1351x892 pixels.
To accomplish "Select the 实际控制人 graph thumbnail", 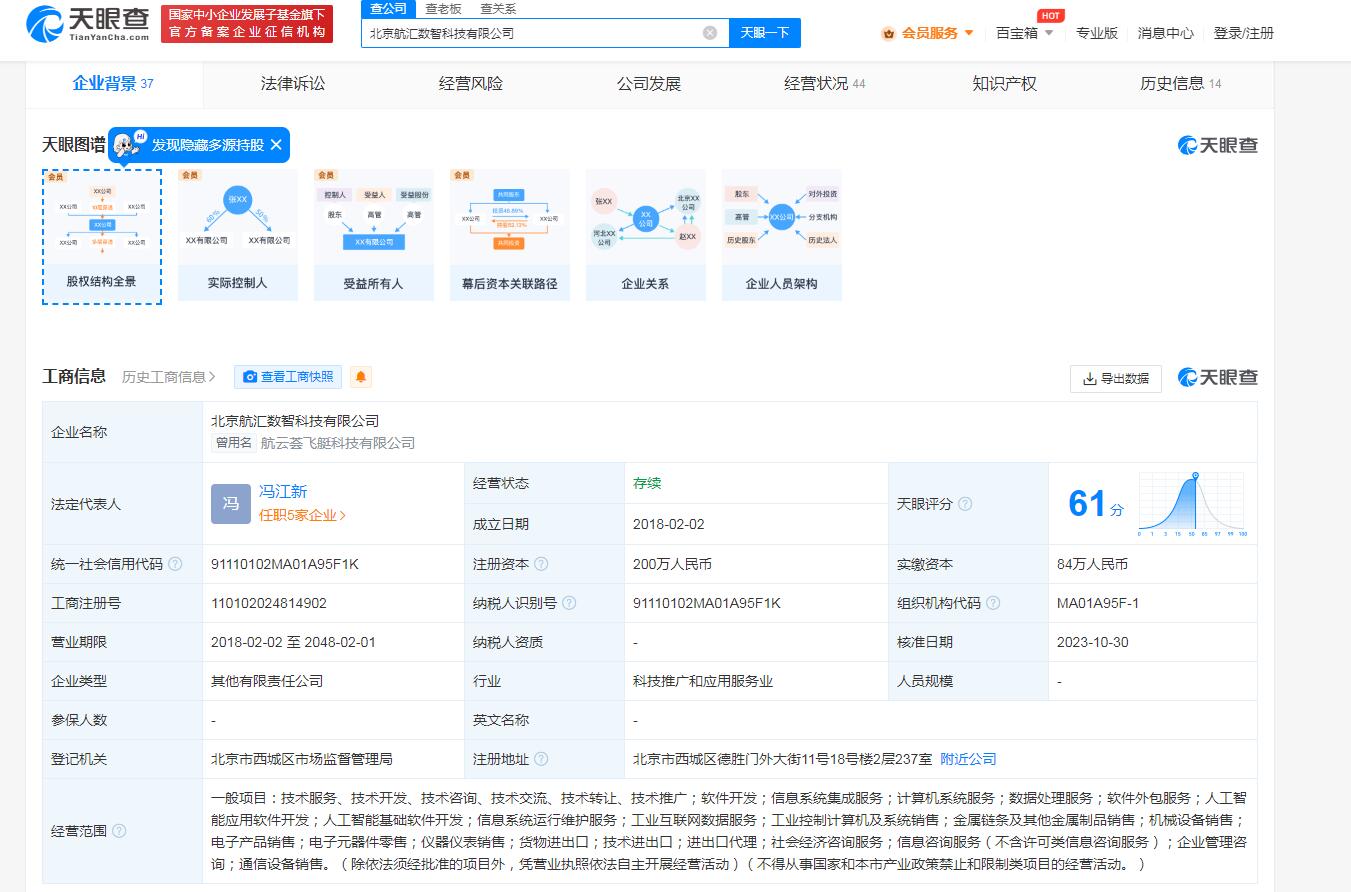I will pos(238,236).
